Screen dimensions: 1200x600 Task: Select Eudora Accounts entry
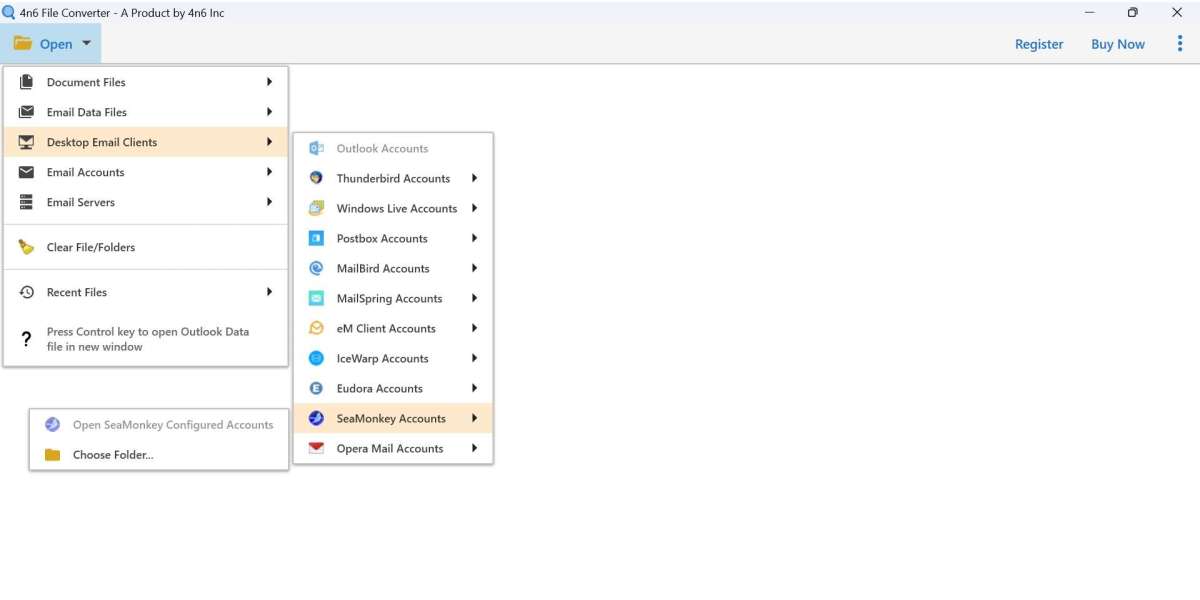(393, 388)
